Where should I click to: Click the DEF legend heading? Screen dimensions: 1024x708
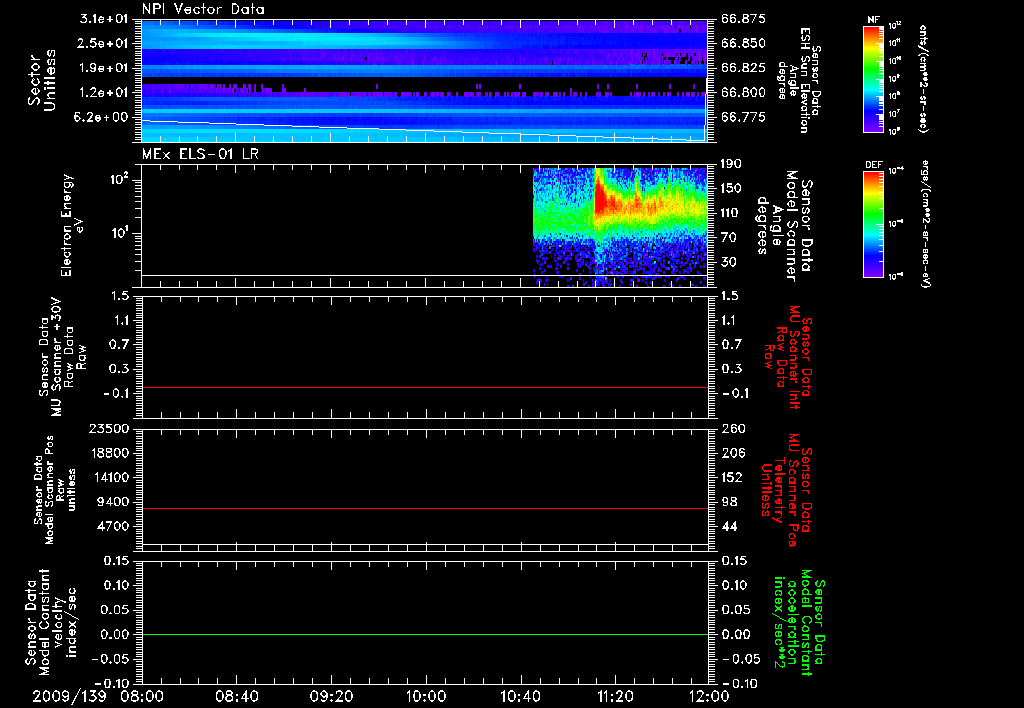[873, 165]
